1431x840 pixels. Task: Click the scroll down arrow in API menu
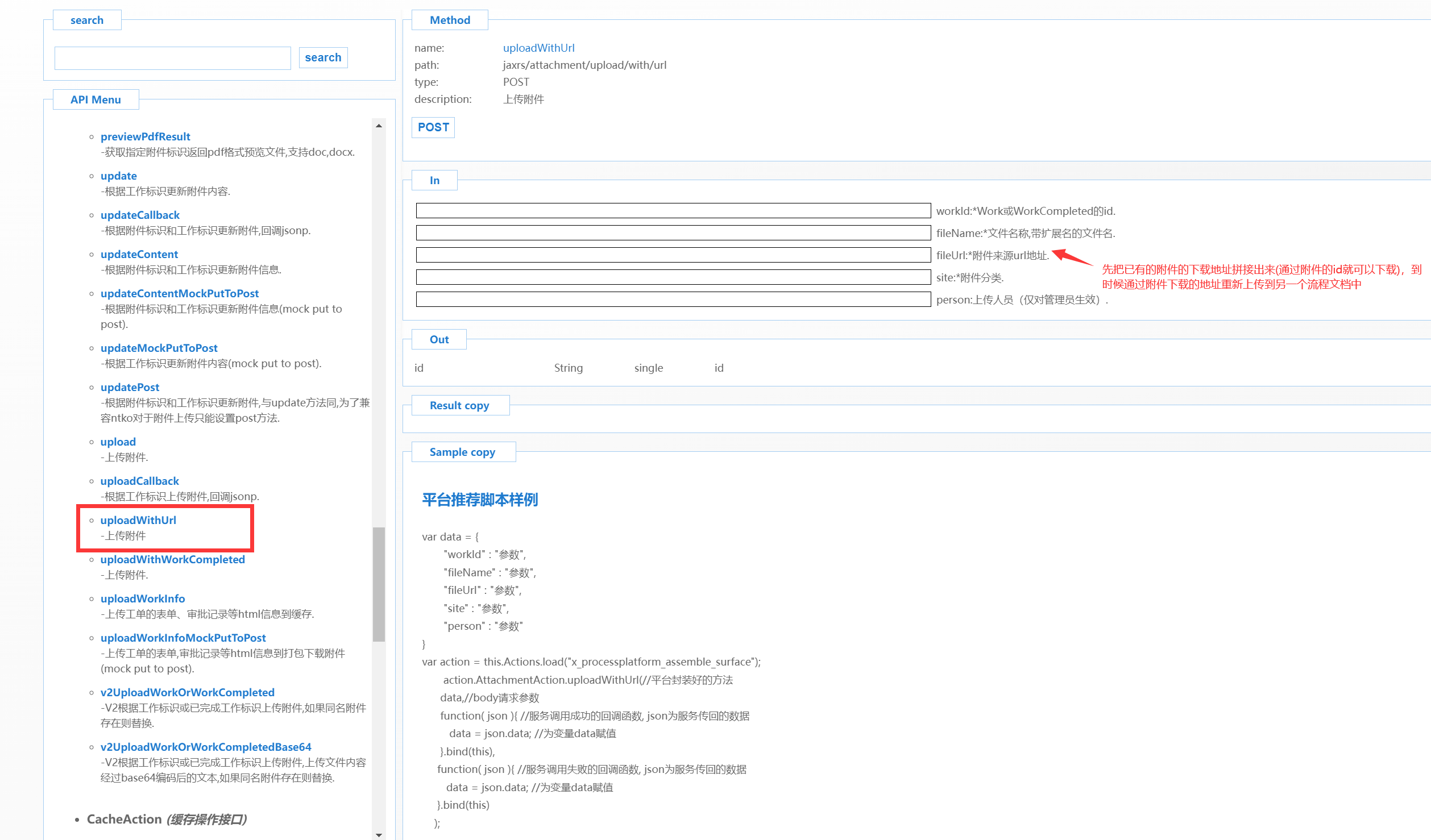tap(379, 834)
